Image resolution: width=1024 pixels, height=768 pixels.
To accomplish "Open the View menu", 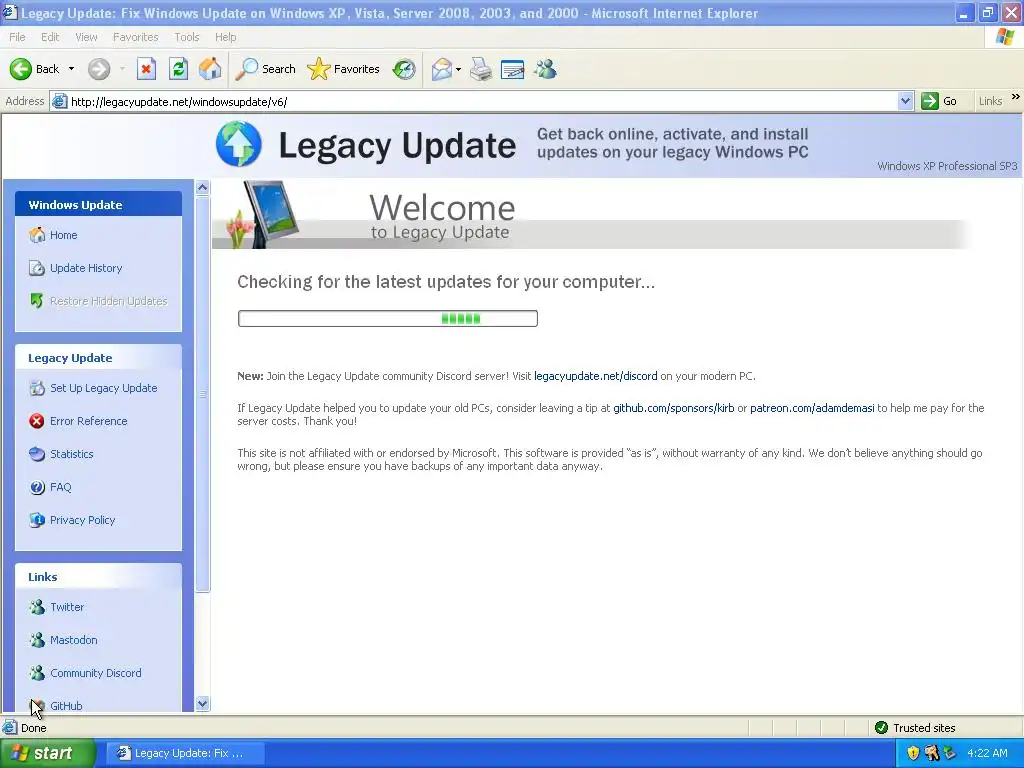I will point(86,37).
